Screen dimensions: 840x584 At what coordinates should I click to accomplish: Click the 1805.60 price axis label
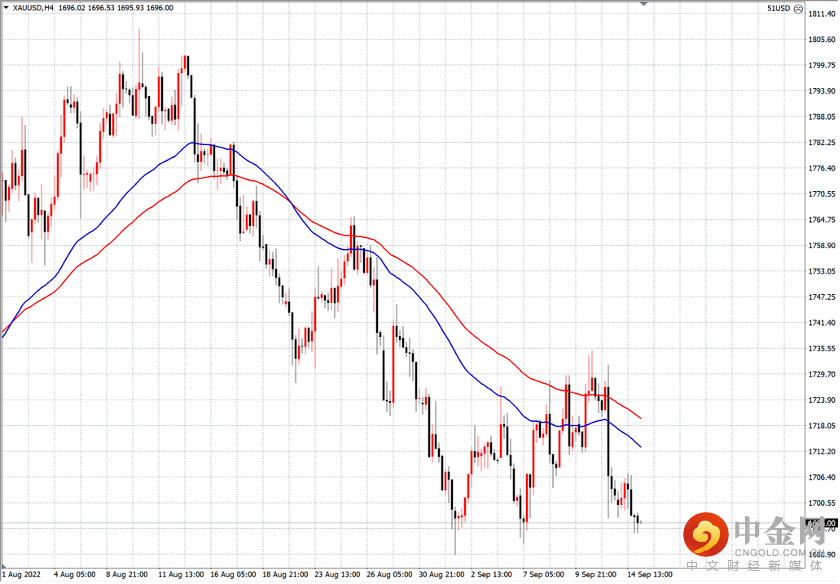pos(821,40)
